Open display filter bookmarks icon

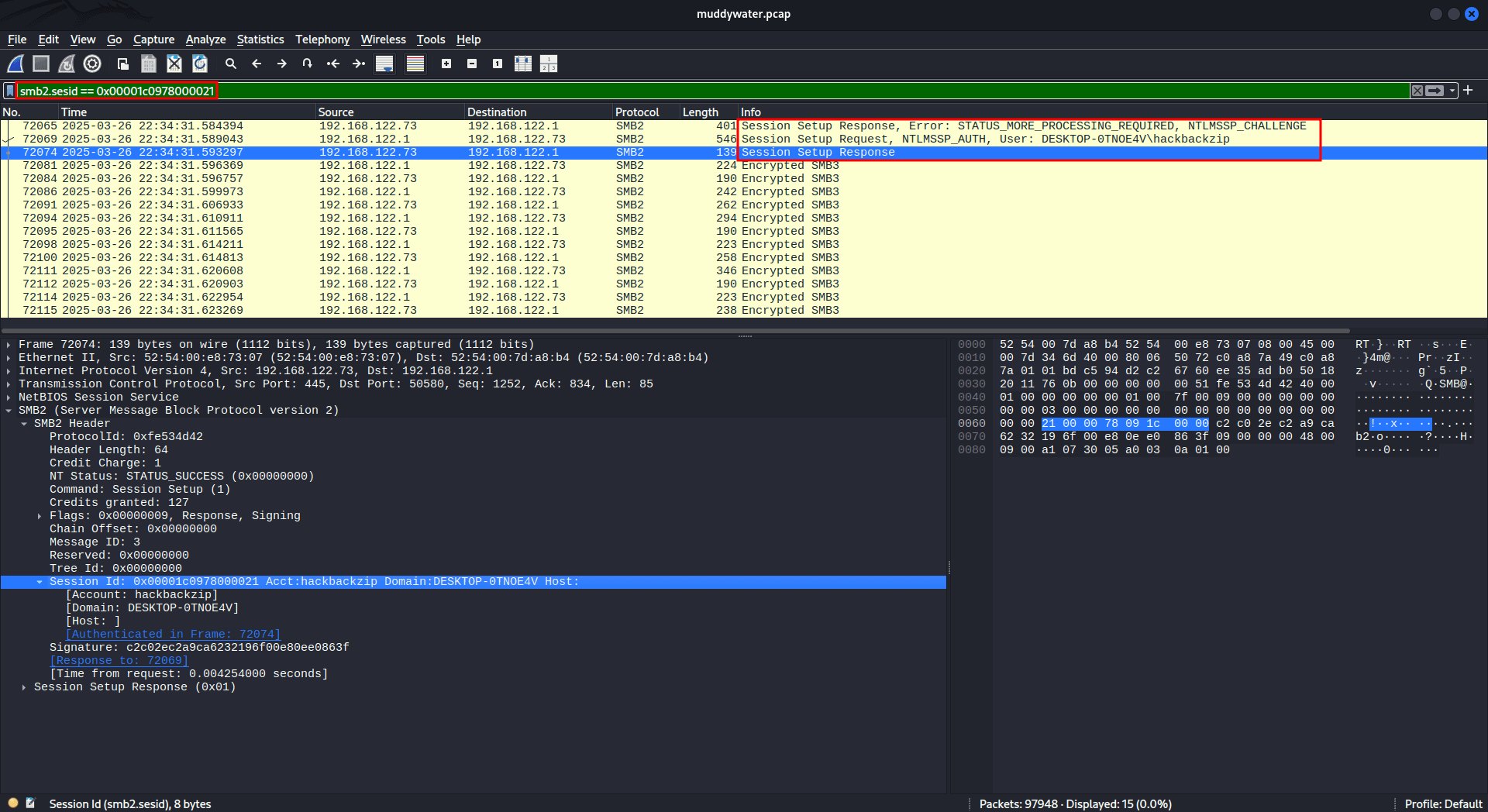(9, 91)
